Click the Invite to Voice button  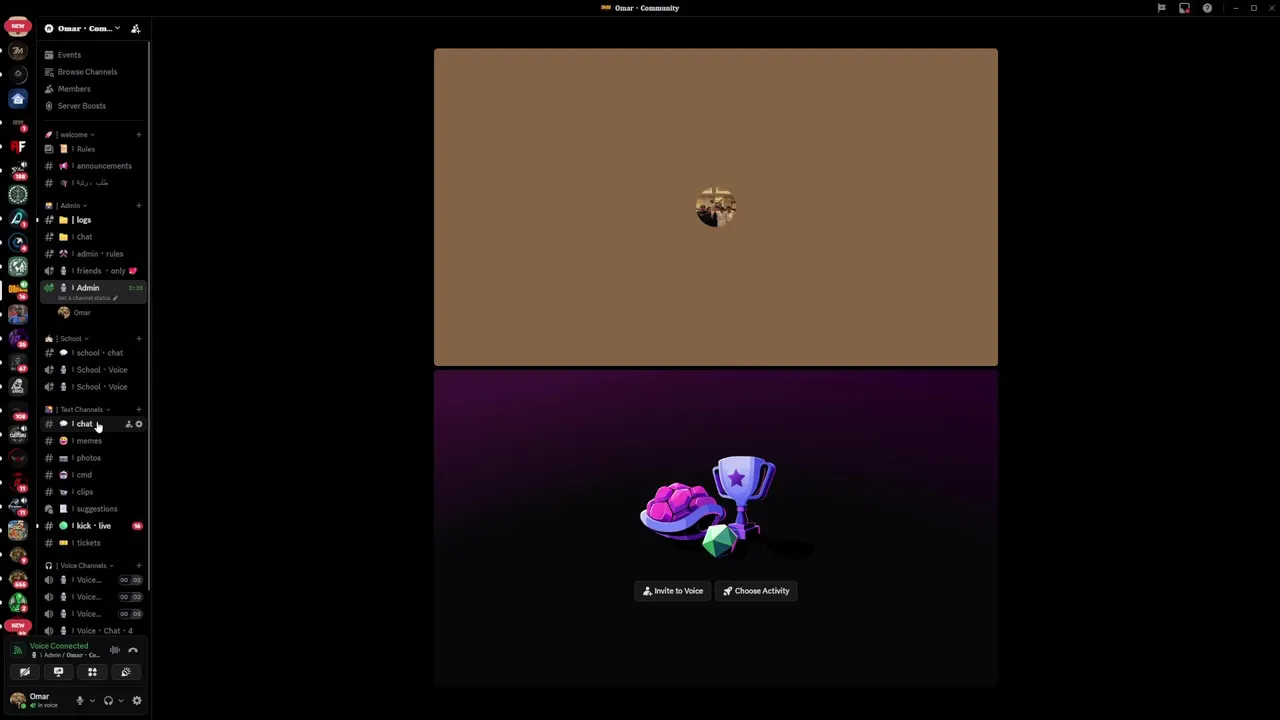pyautogui.click(x=673, y=591)
